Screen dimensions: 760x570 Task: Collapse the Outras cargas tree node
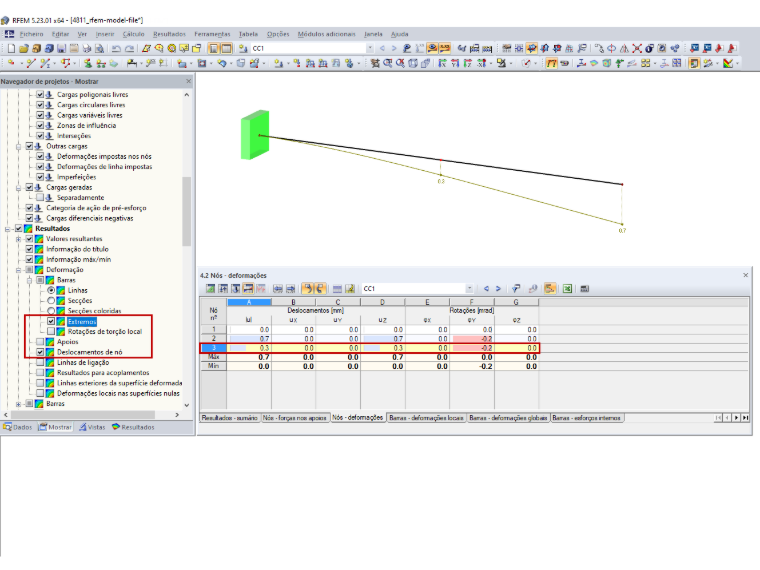pyautogui.click(x=18, y=146)
